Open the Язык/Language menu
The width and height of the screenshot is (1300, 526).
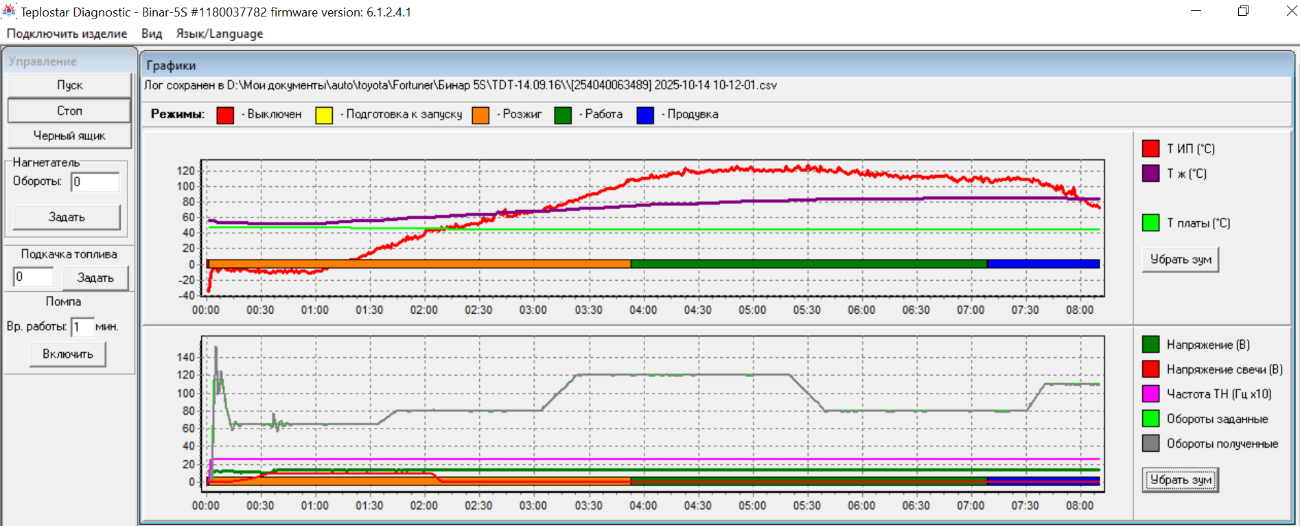pyautogui.click(x=219, y=33)
